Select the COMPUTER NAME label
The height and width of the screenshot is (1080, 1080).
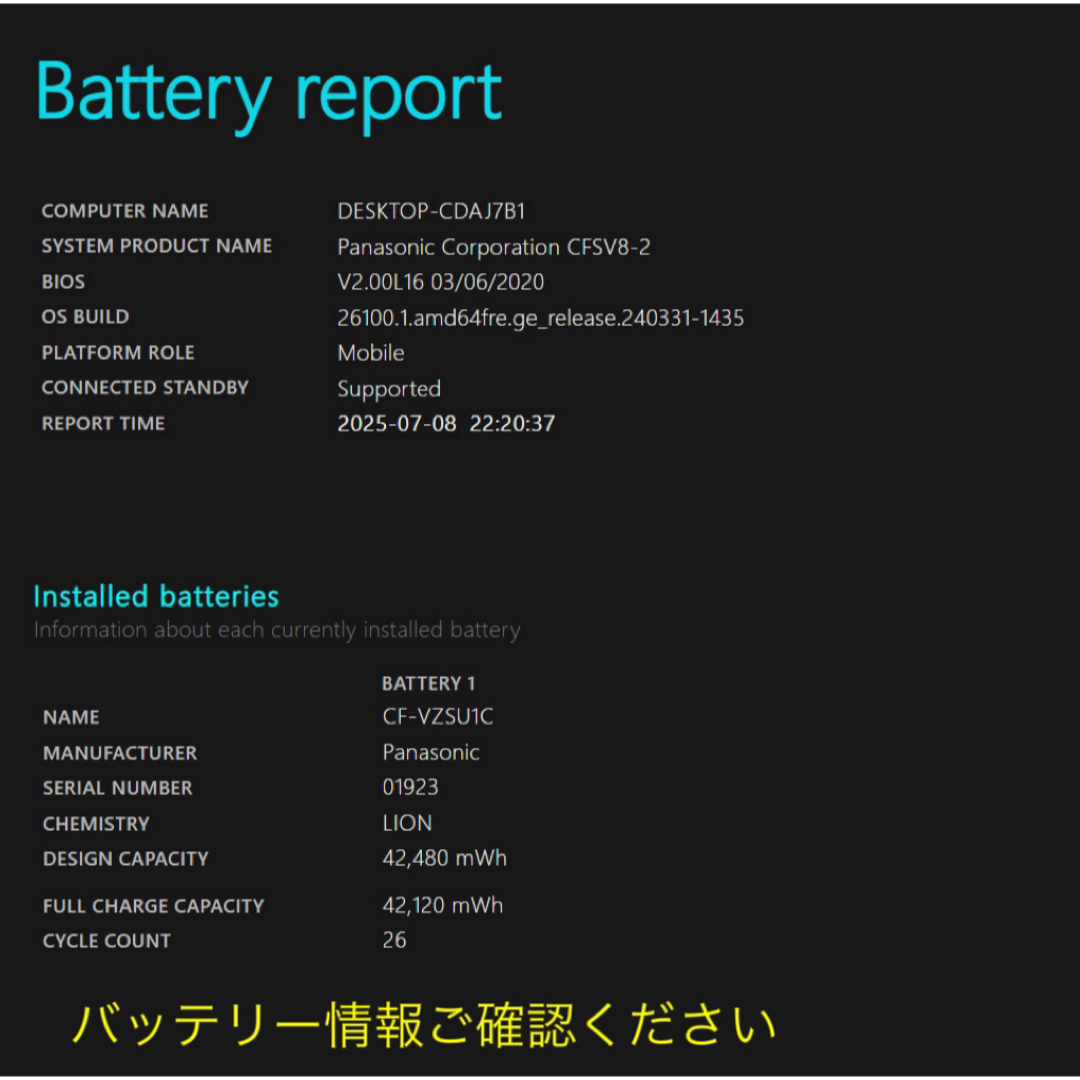click(125, 211)
